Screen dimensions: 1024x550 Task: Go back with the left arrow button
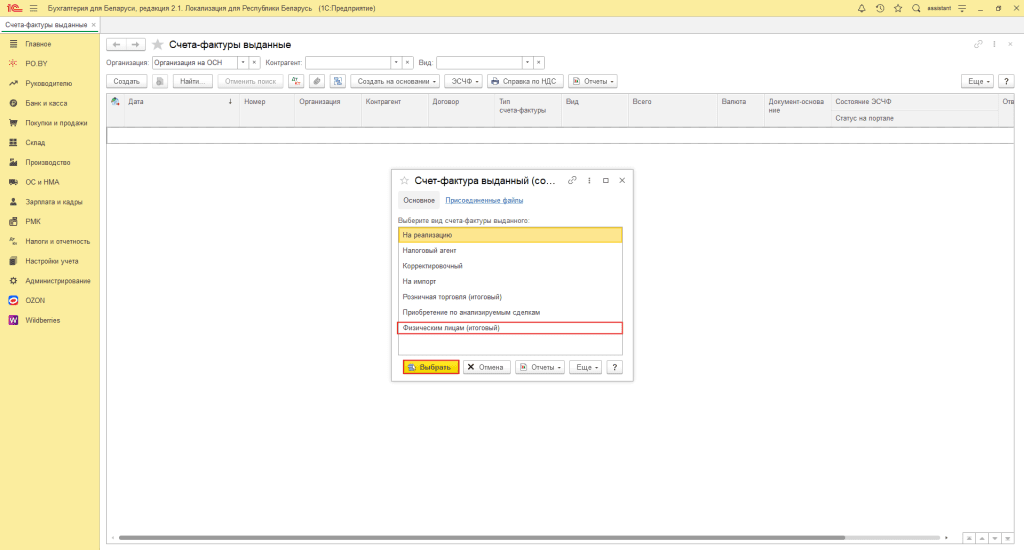click(116, 44)
